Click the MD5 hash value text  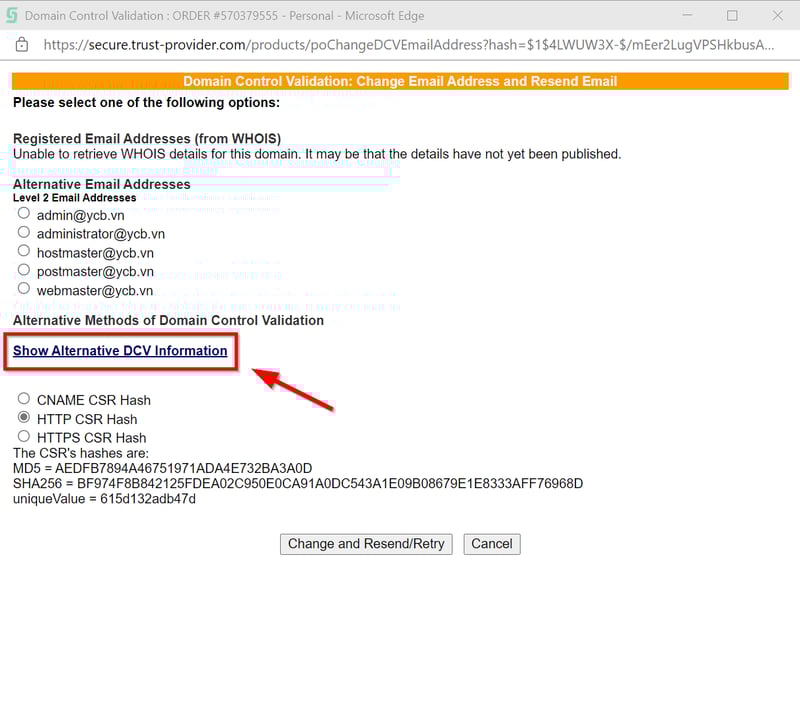(162, 468)
